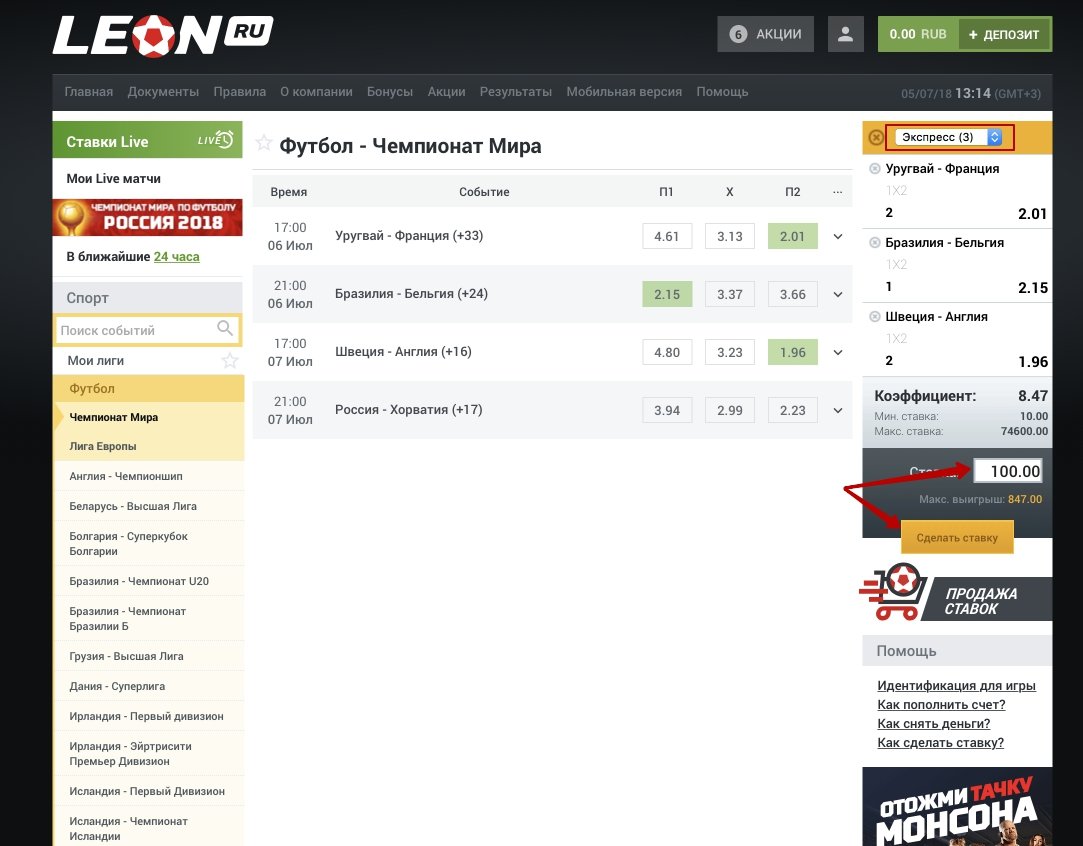Open Как сделать ставку? help link
The height and width of the screenshot is (846, 1083).
pos(941,742)
